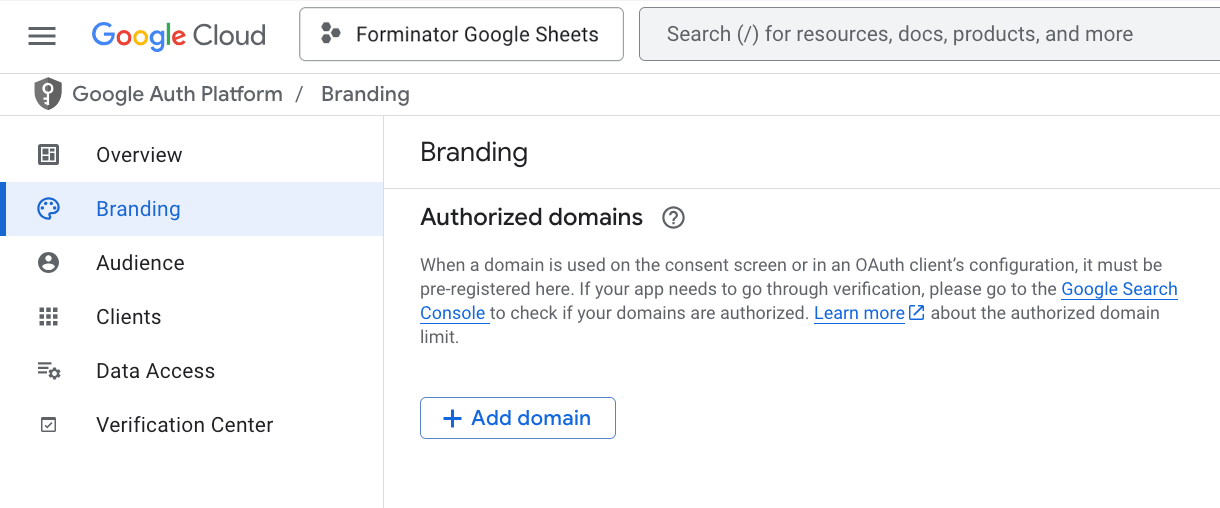
Task: Open the hamburger navigation menu
Action: (42, 36)
